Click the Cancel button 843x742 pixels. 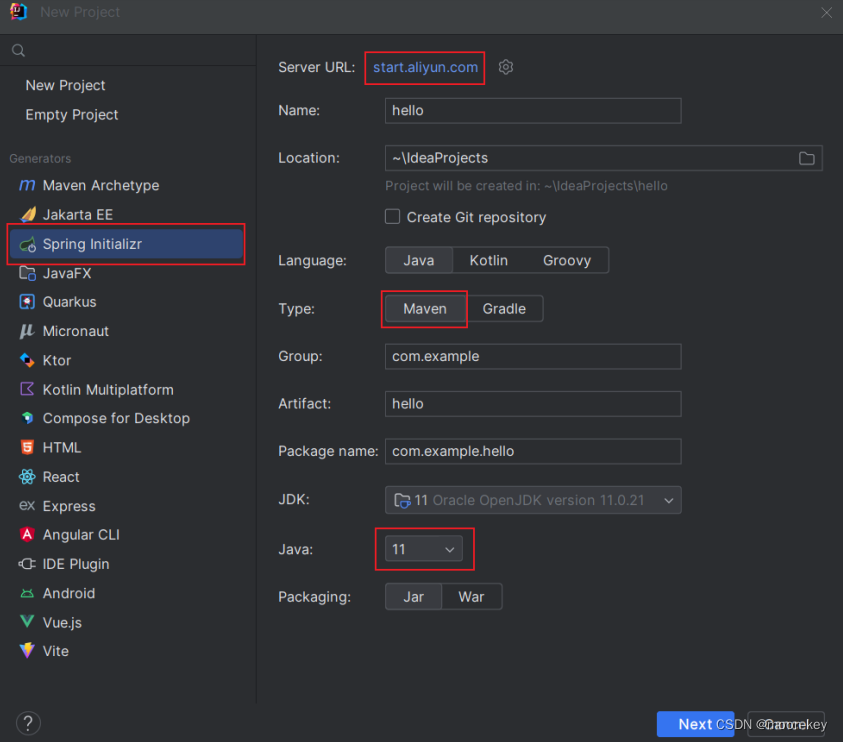tap(785, 724)
